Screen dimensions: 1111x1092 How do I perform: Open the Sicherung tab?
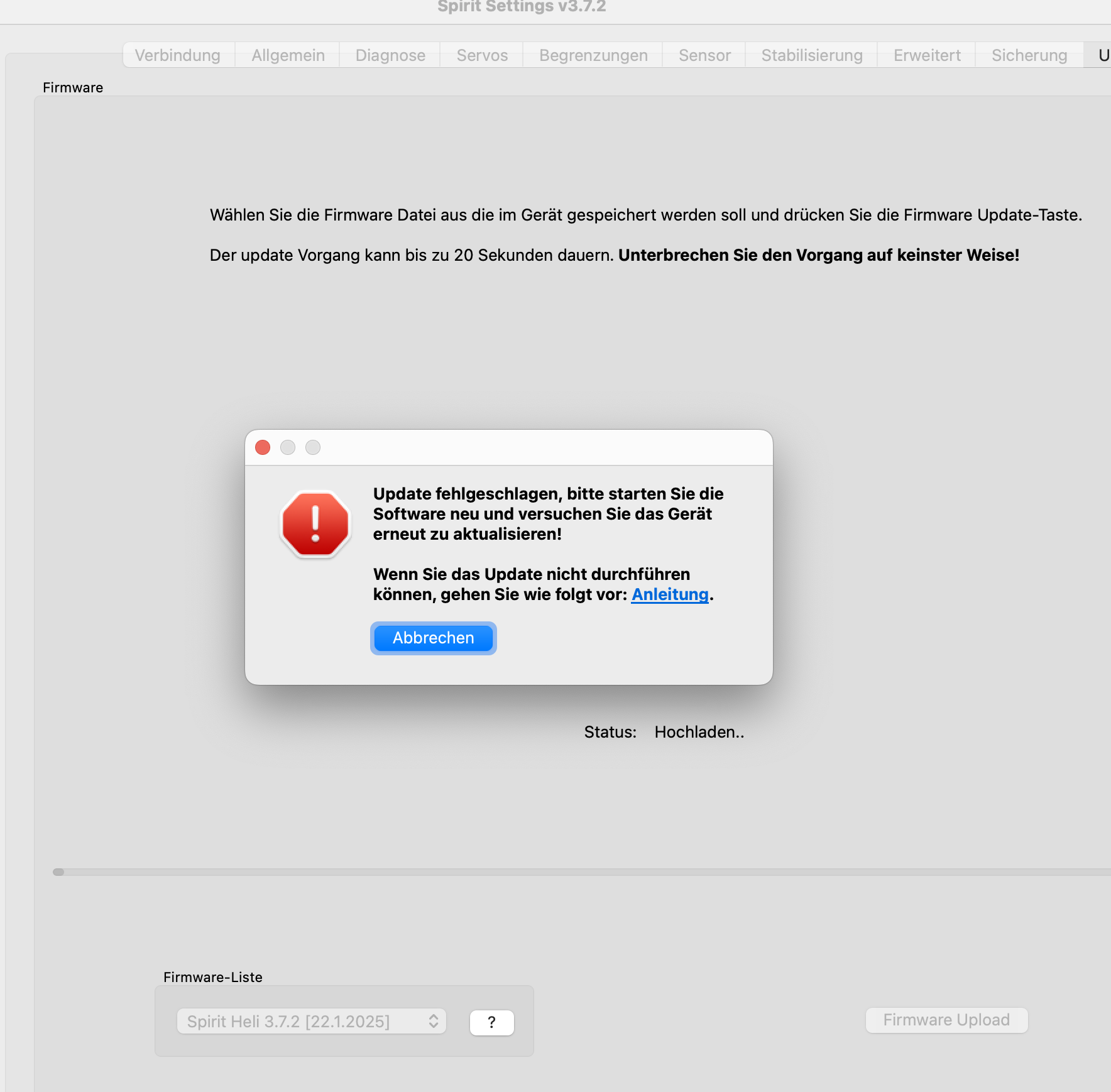coord(1029,55)
